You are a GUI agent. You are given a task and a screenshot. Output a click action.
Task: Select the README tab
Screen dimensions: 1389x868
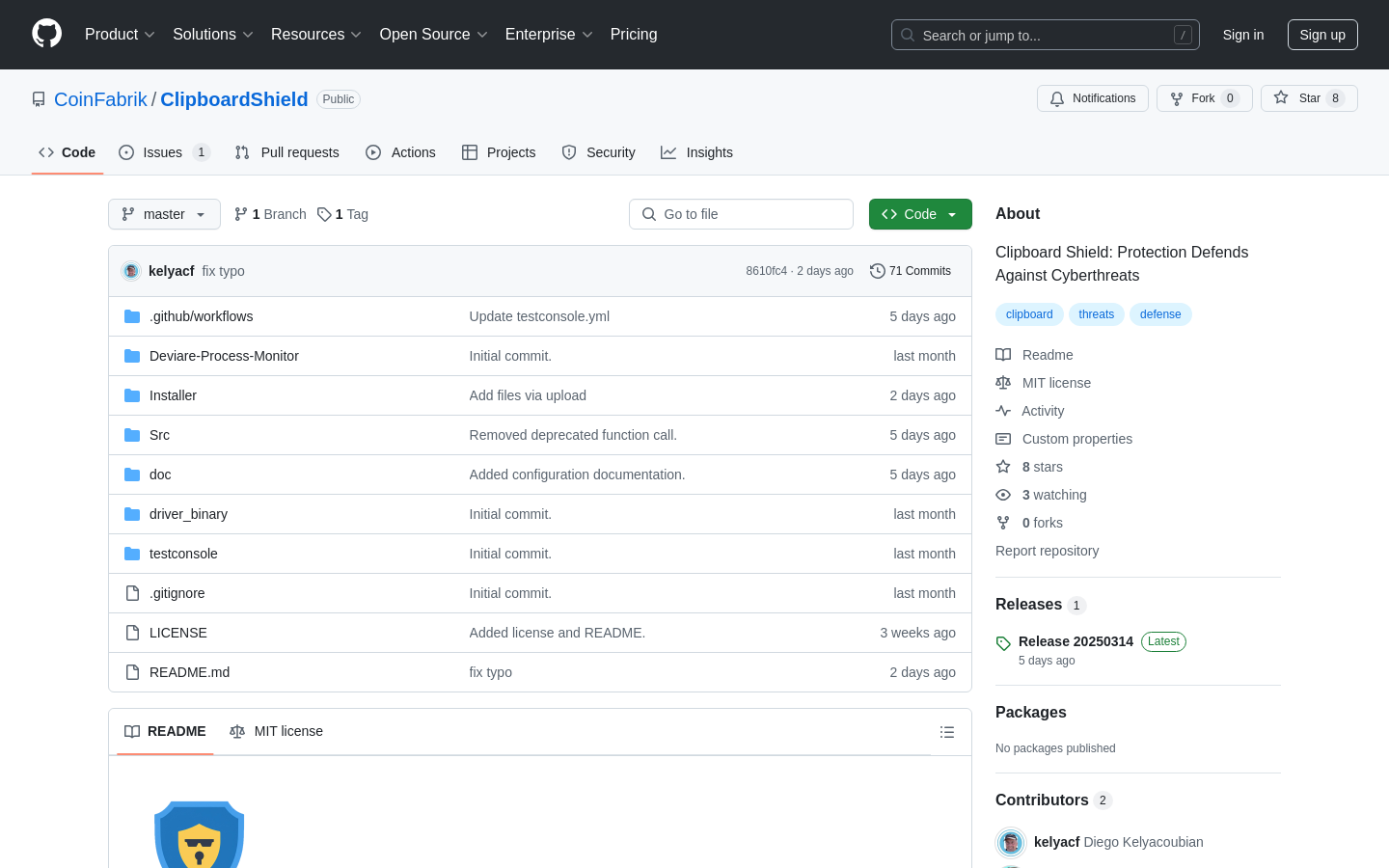click(x=165, y=731)
